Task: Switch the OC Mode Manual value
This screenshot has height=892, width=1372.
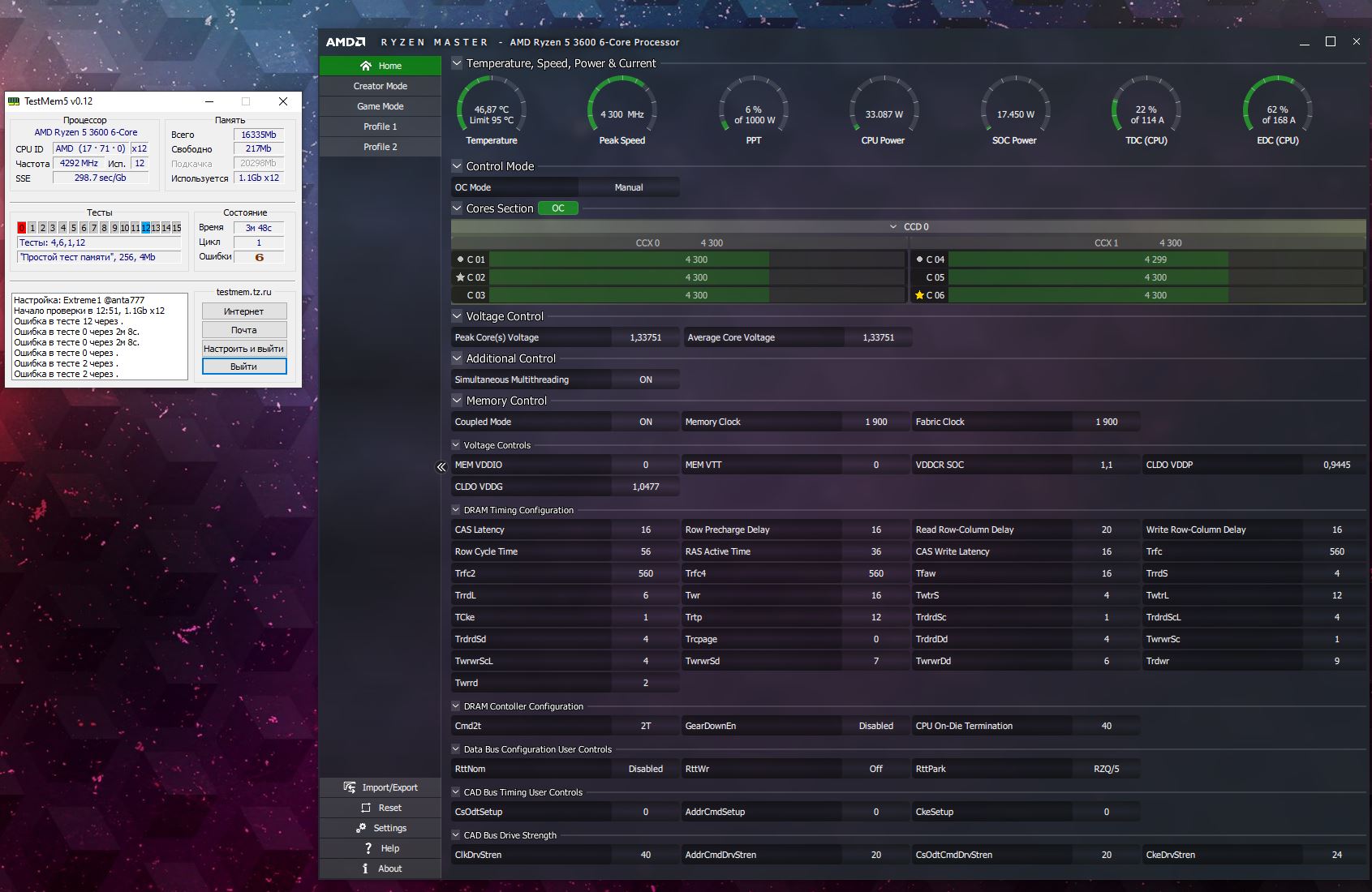Action: click(629, 187)
